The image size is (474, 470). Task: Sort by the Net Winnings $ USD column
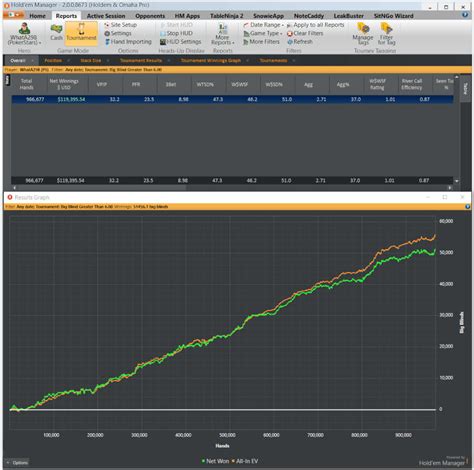point(64,84)
